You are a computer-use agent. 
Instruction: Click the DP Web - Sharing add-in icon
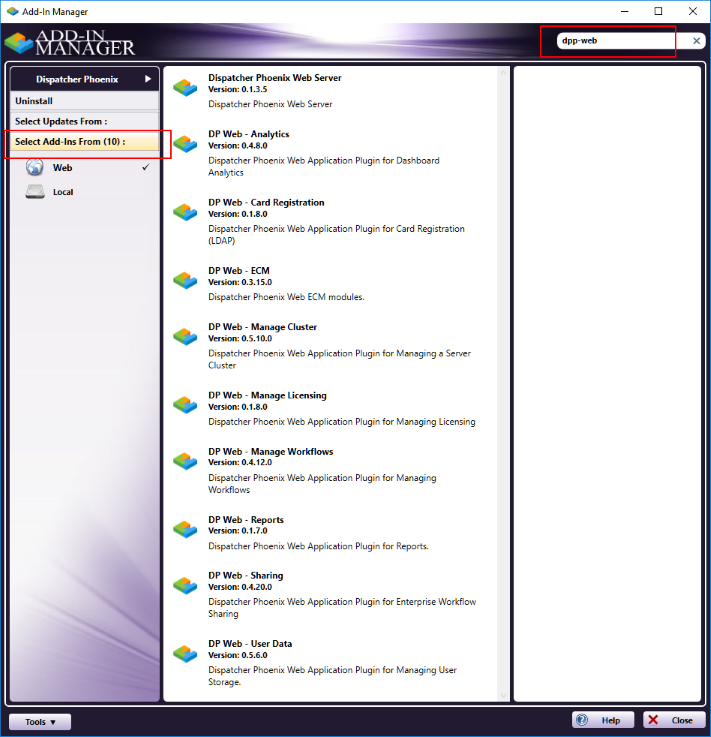185,585
